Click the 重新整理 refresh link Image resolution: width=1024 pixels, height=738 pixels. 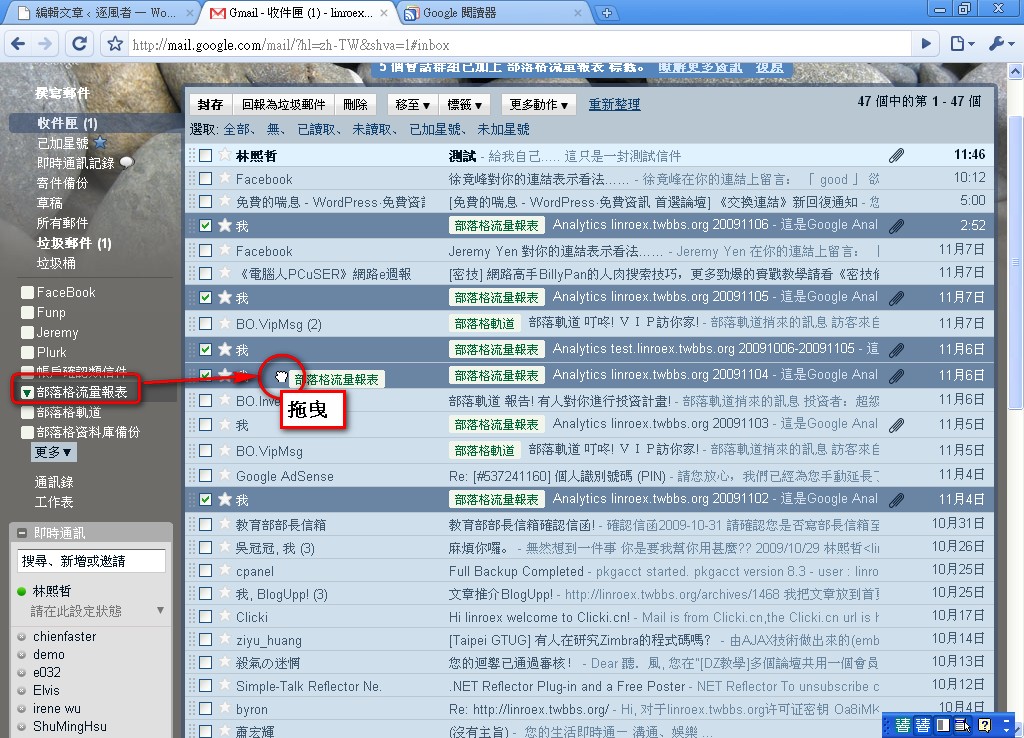614,104
